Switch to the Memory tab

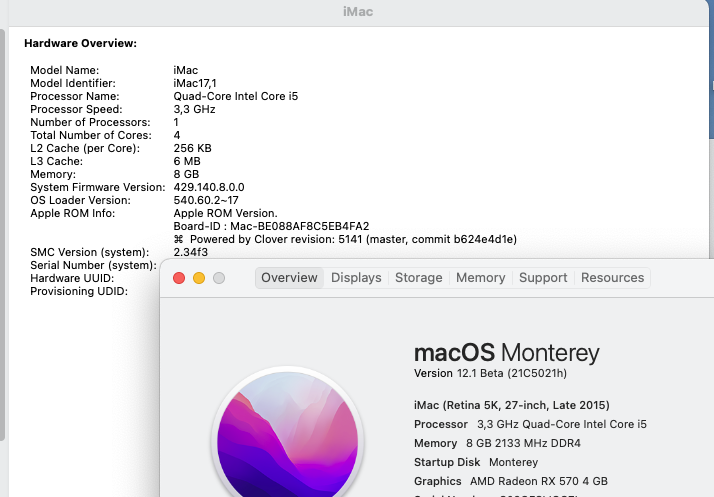pos(480,278)
